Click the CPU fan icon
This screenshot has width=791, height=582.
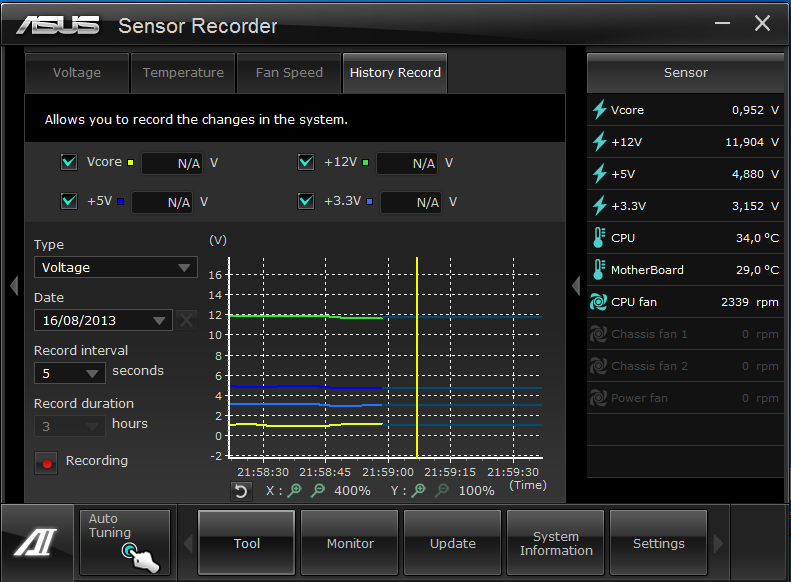(598, 302)
